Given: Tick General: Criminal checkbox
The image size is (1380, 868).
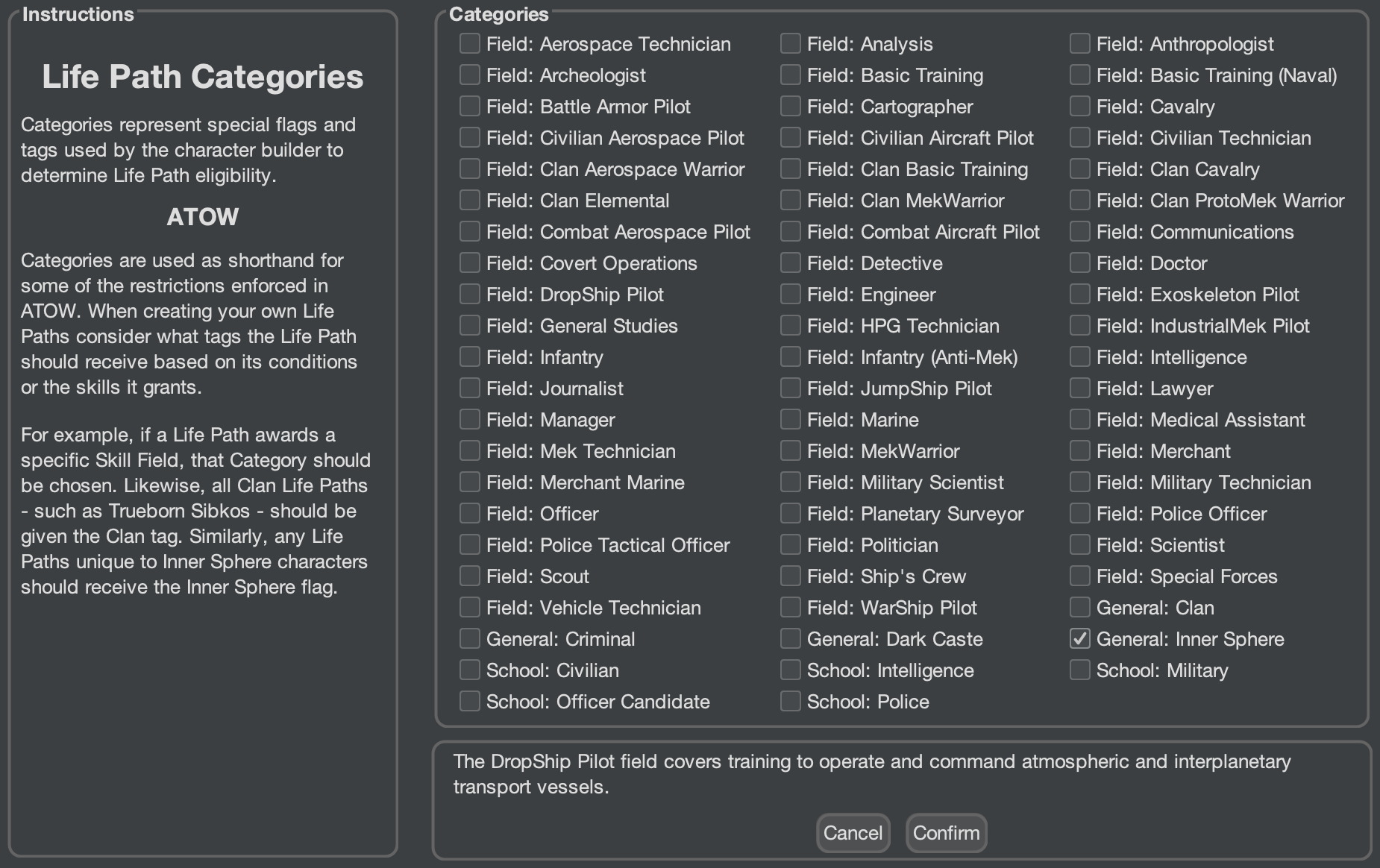Looking at the screenshot, I should 470,639.
